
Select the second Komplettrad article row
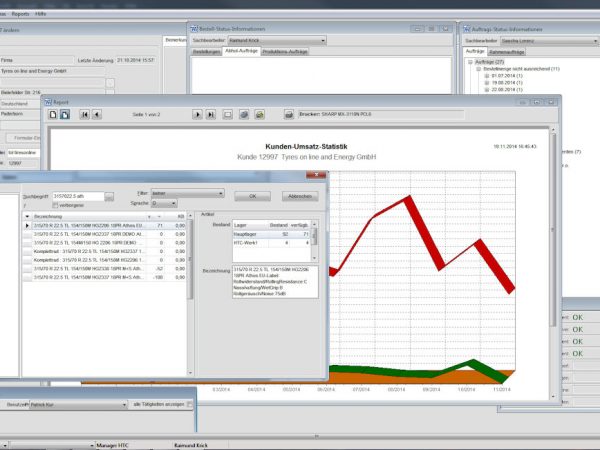105,260
